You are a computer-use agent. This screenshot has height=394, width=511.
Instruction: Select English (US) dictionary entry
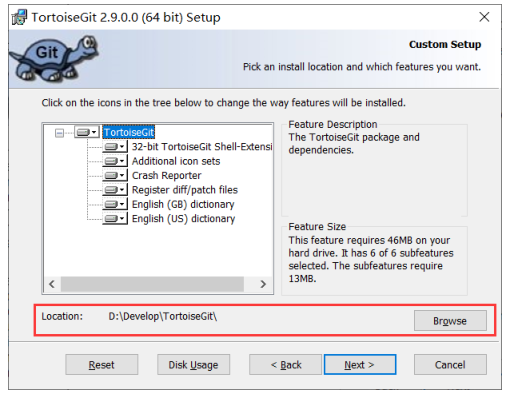click(183, 219)
